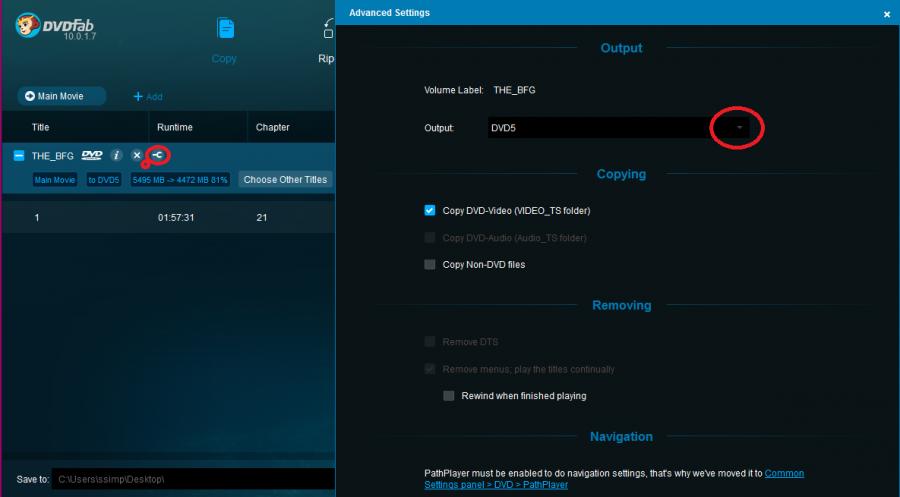The height and width of the screenshot is (497, 900).
Task: Click the plus Add source button
Action: coord(148,96)
